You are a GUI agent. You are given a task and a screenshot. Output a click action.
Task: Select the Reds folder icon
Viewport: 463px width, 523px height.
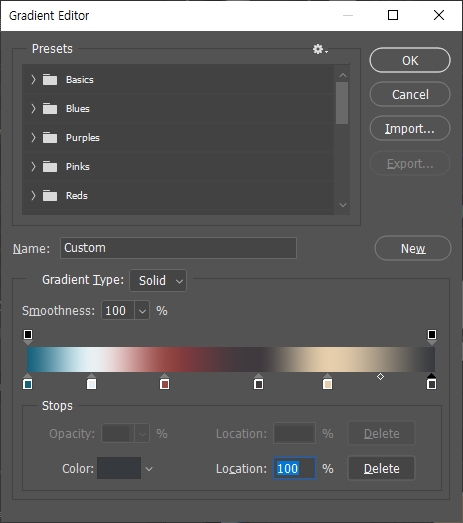coord(50,195)
